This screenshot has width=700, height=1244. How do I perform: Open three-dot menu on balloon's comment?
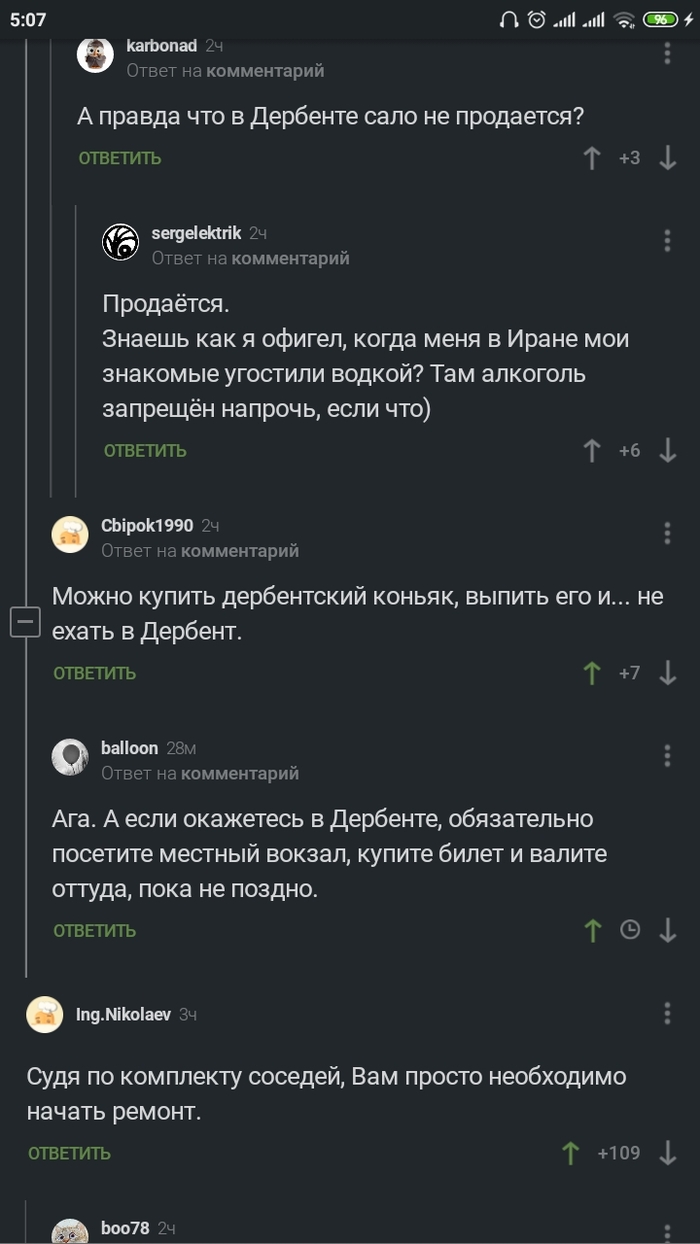(668, 756)
